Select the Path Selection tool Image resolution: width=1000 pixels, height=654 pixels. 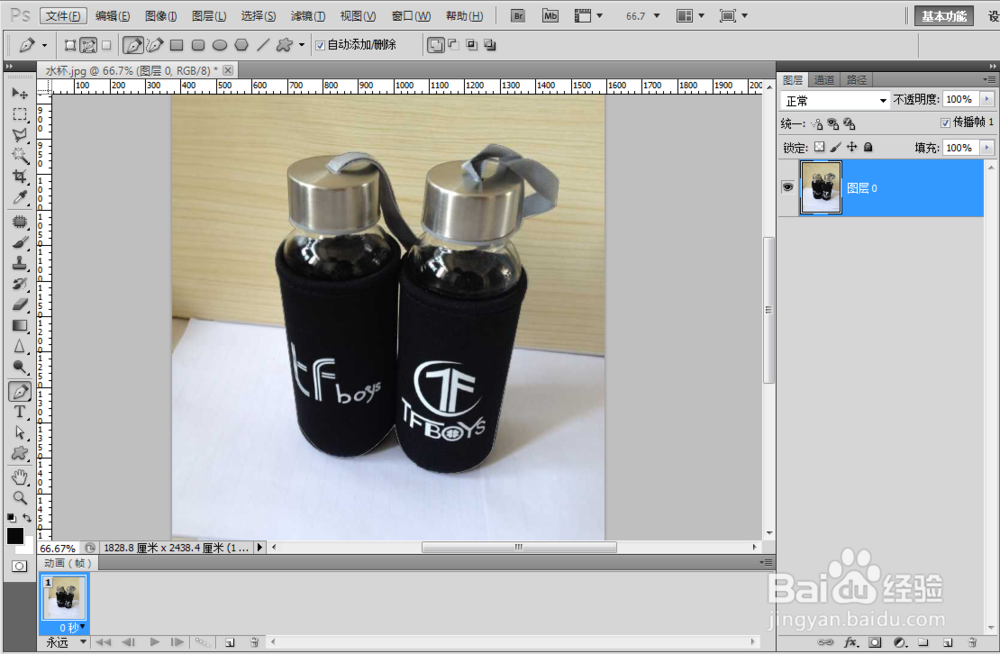tap(20, 433)
